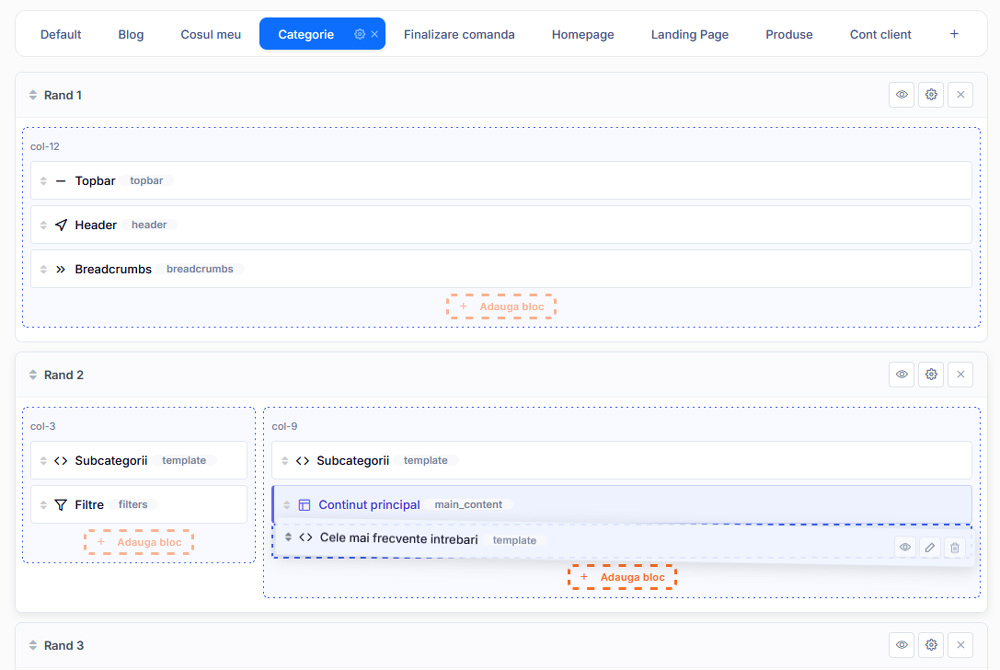Click Adauga bloc in col-12
1000x670 pixels.
pos(501,307)
